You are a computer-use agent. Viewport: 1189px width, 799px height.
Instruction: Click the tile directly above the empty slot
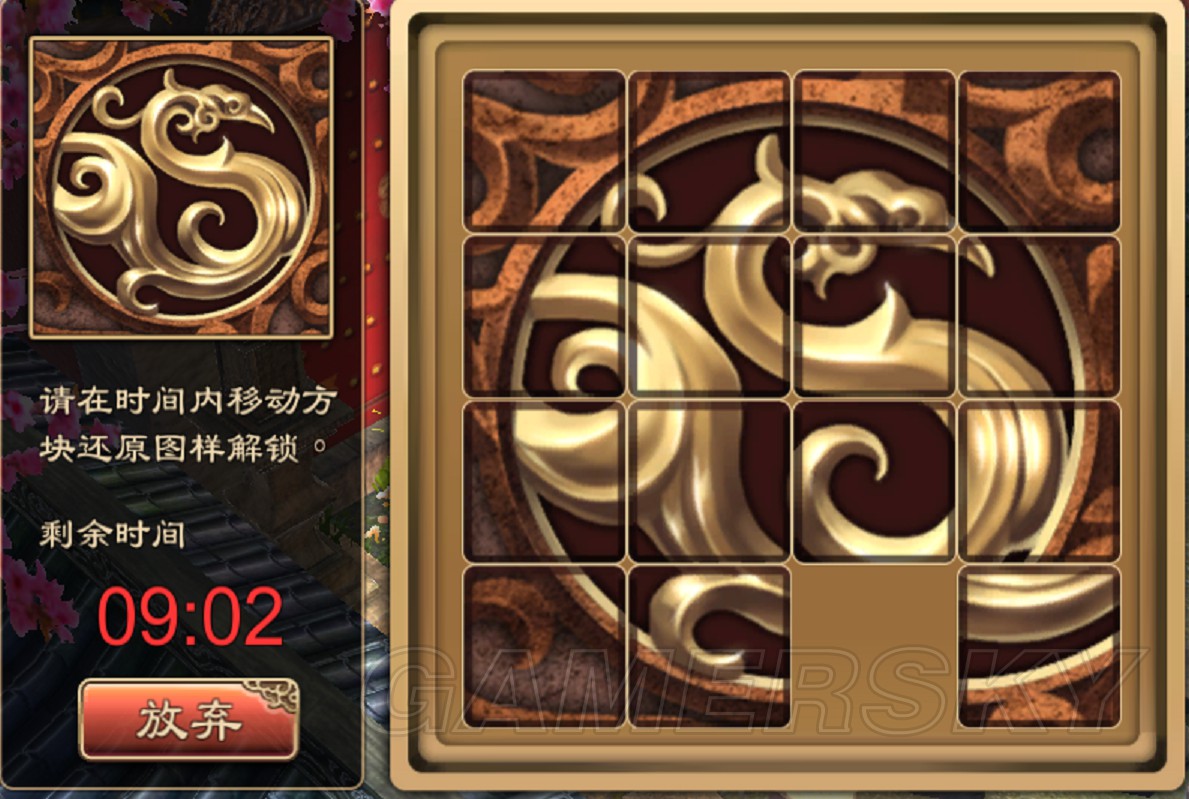click(x=874, y=481)
